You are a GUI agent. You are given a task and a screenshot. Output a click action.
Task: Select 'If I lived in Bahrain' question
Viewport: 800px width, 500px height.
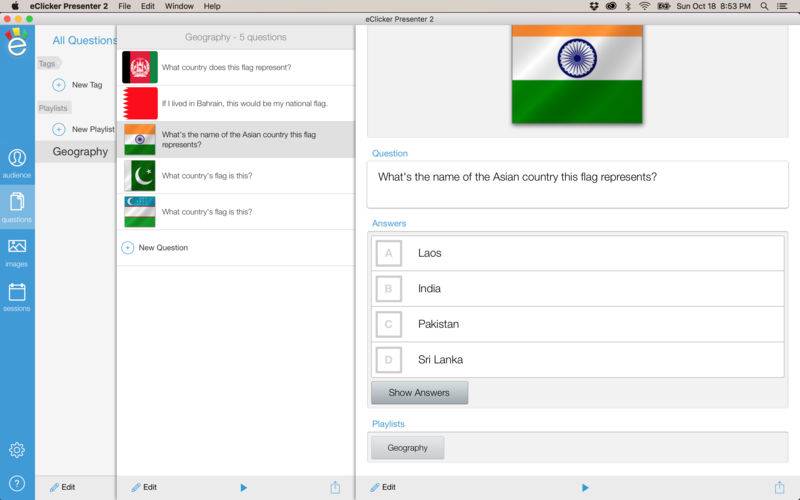pyautogui.click(x=236, y=103)
